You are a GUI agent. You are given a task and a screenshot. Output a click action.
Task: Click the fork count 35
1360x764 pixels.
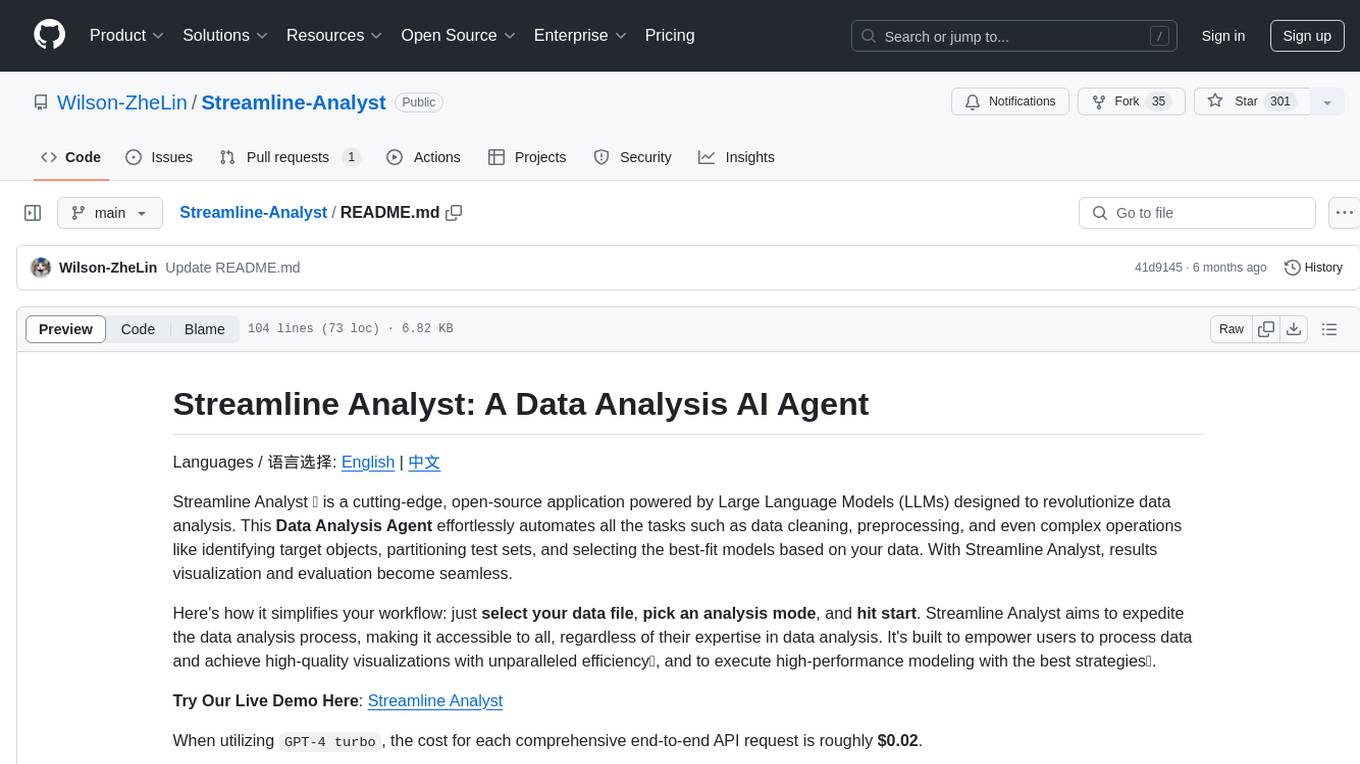[1159, 102]
